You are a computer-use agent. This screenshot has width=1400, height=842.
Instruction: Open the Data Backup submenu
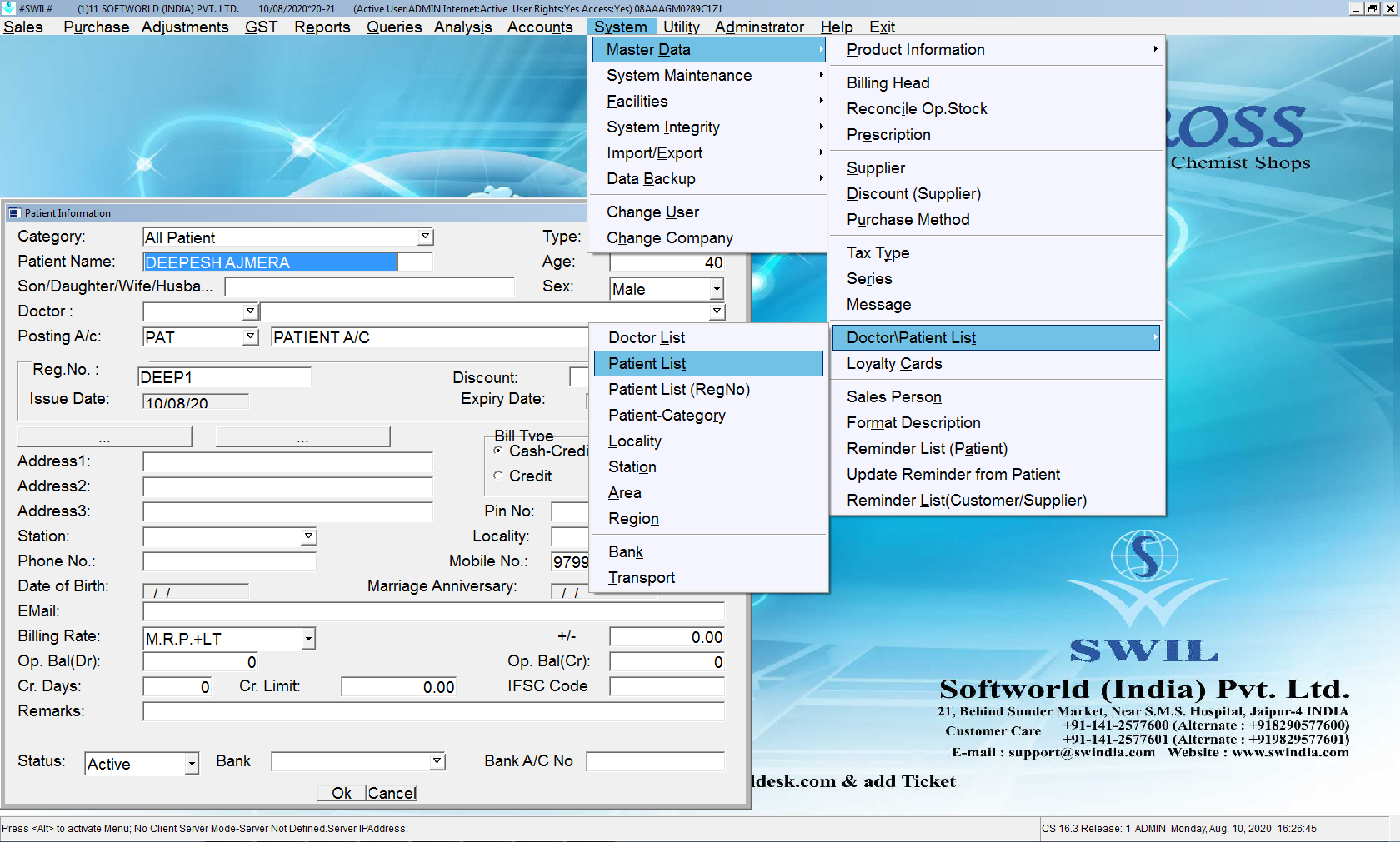708,178
